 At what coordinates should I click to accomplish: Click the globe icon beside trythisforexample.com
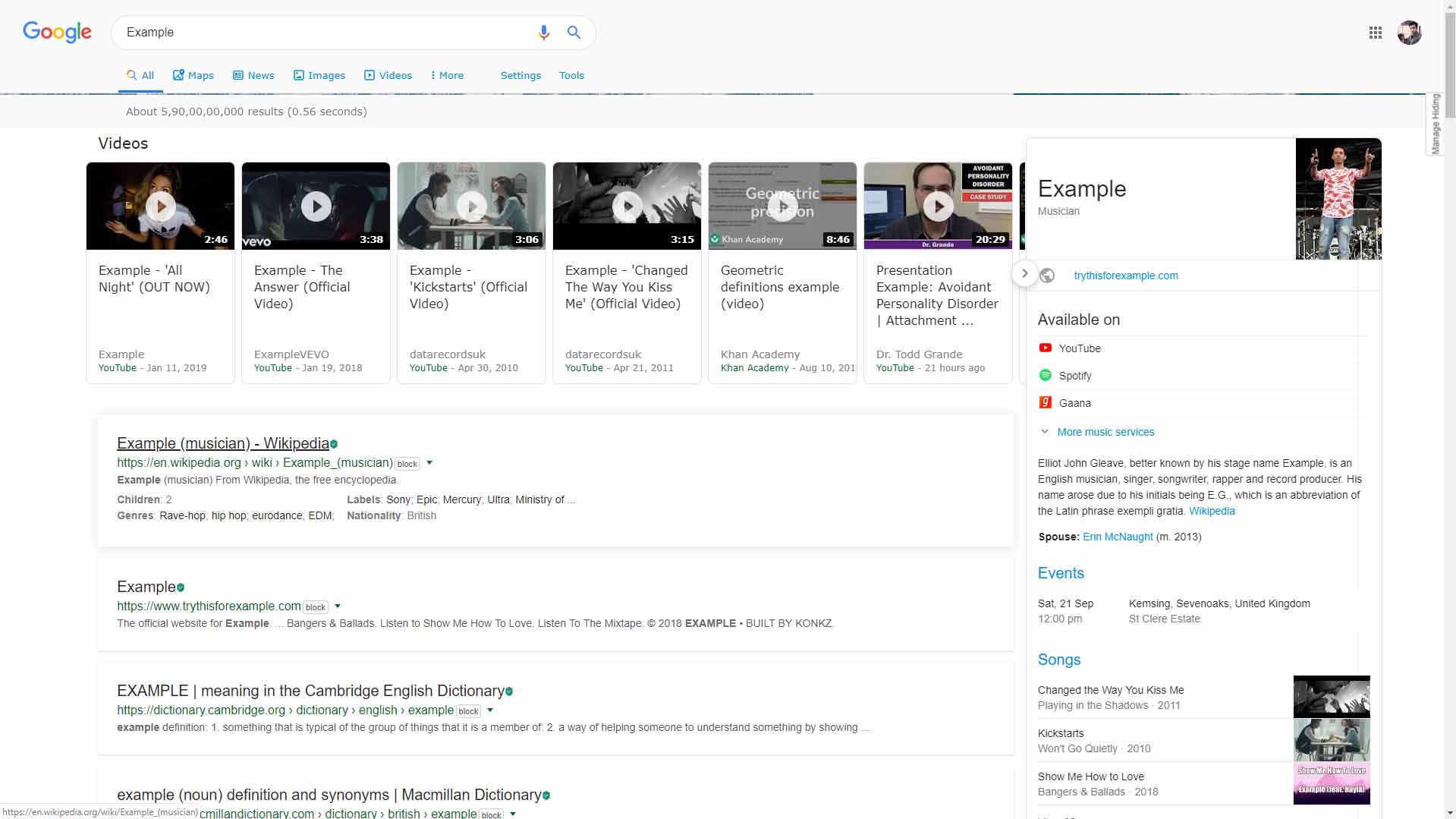1047,276
